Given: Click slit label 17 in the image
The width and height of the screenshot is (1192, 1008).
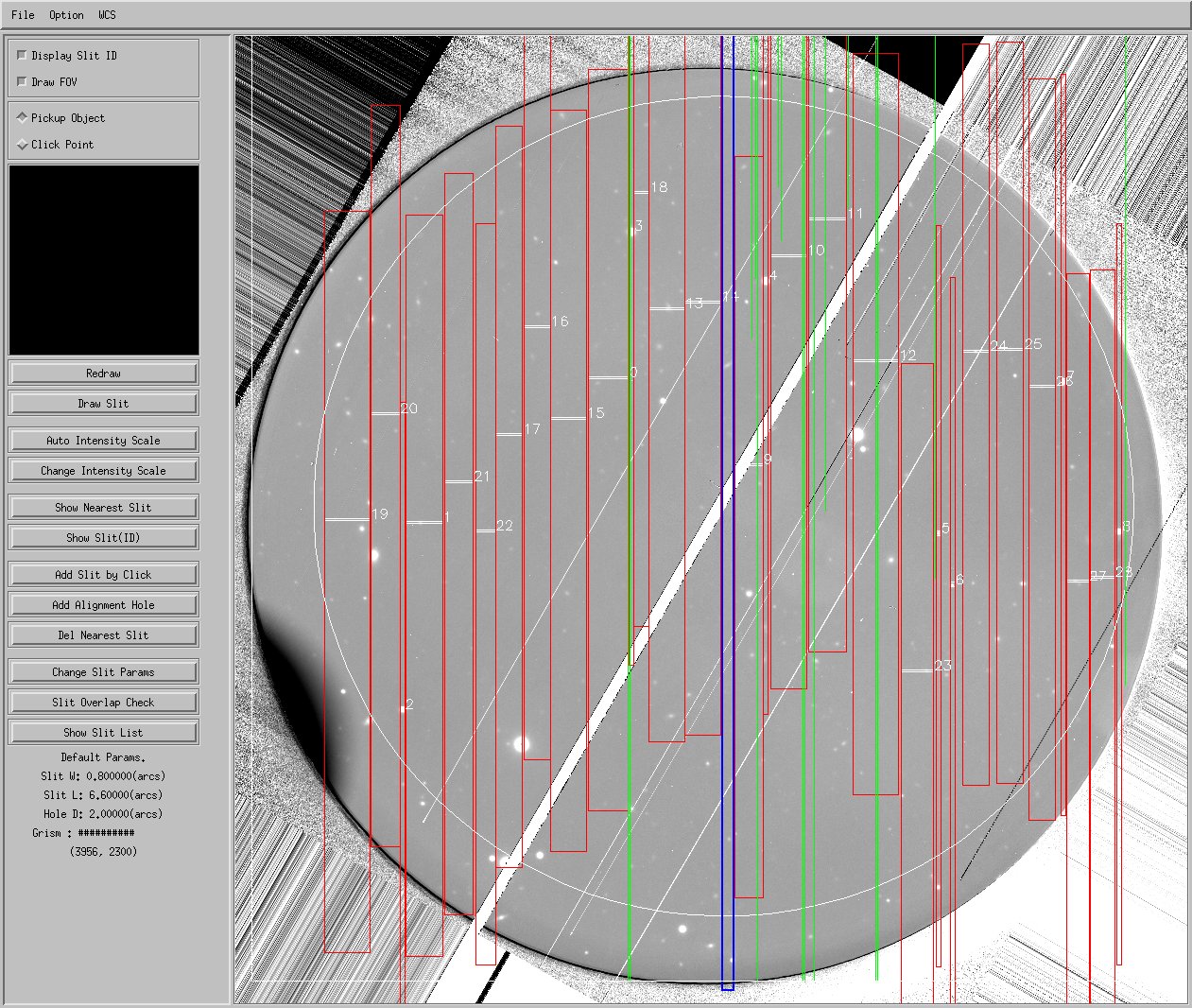Looking at the screenshot, I should 532,429.
